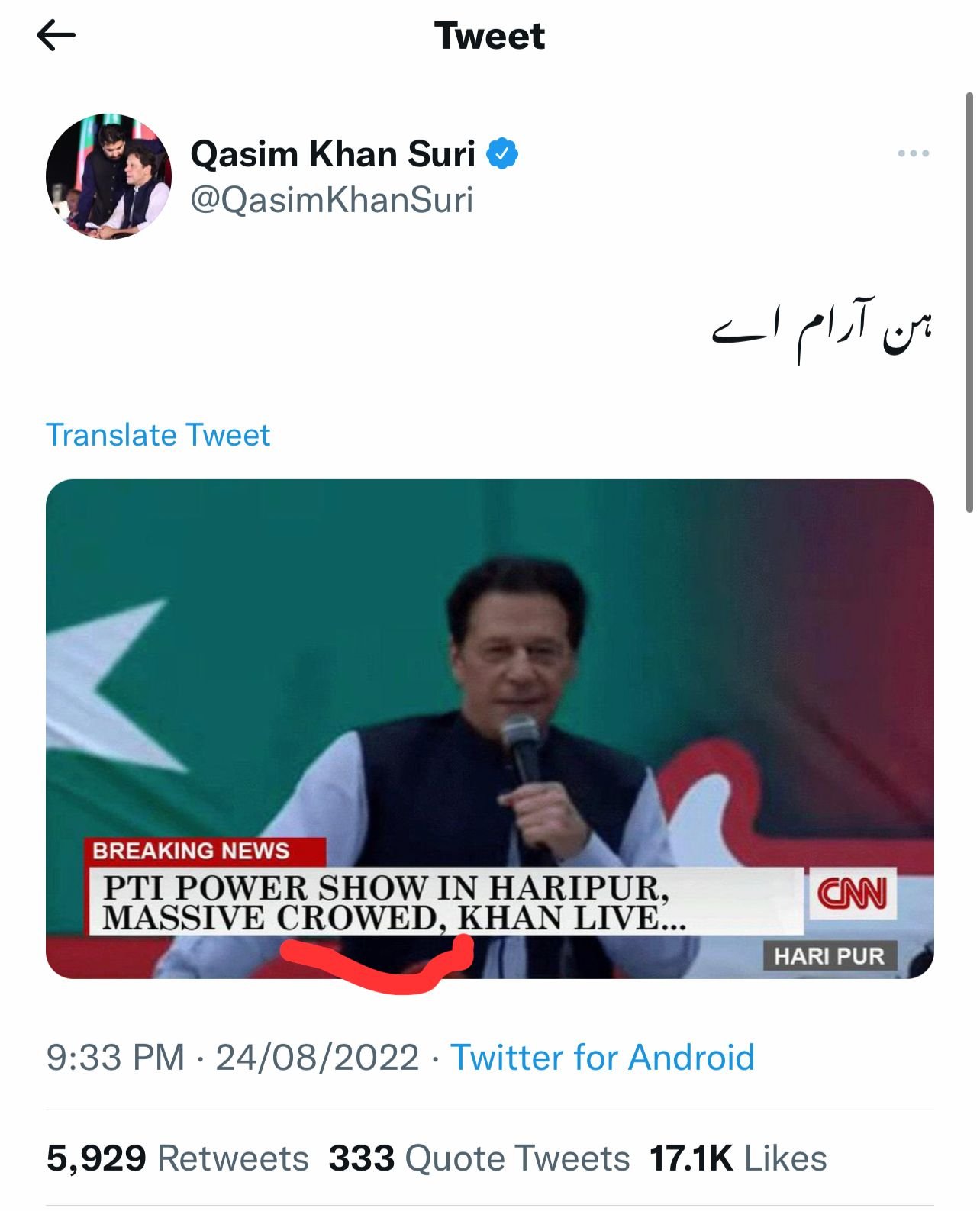Click the vertical scrollbar on the right
The width and height of the screenshot is (980, 1211).
[970, 305]
